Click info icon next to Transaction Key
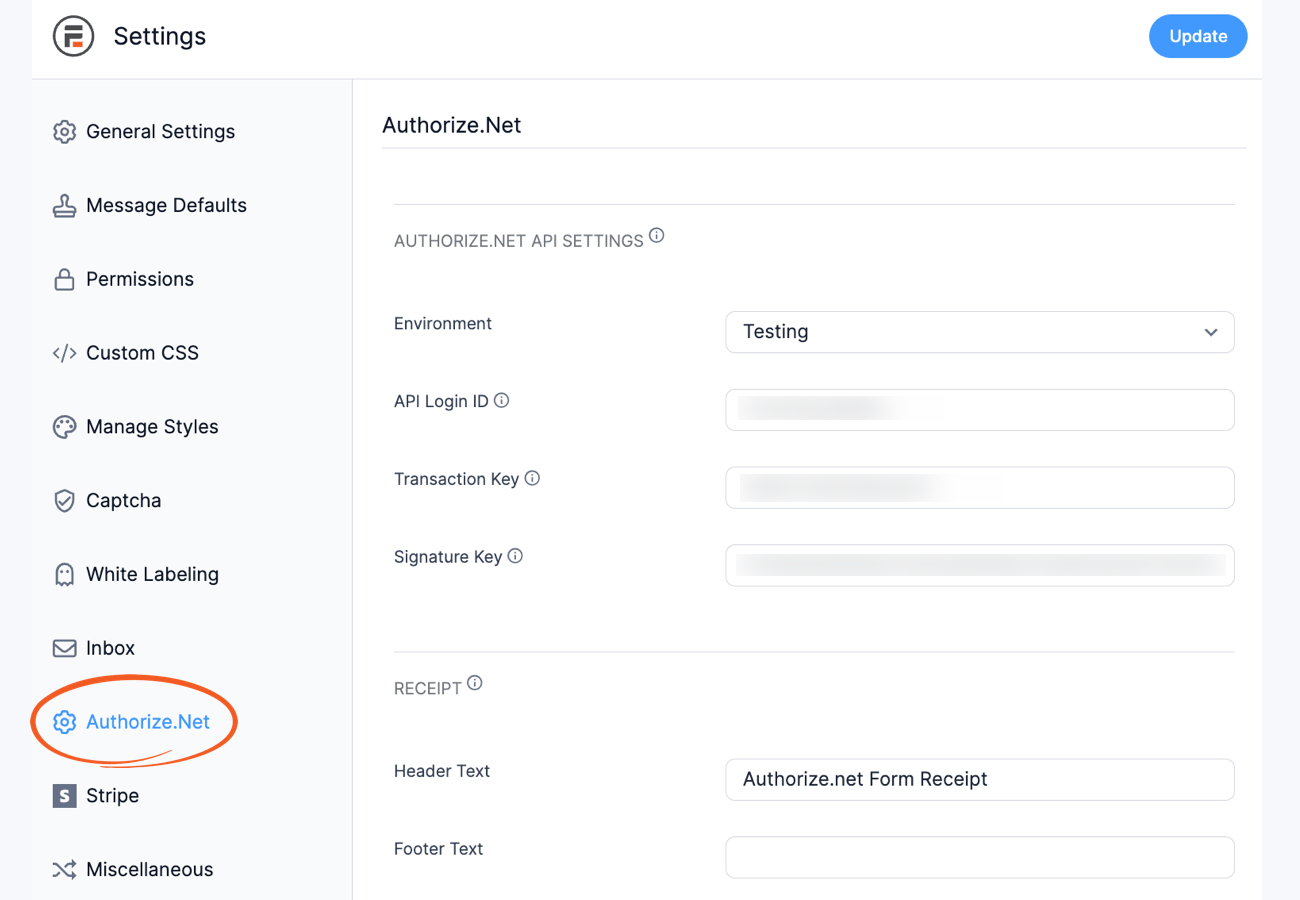 pyautogui.click(x=532, y=478)
